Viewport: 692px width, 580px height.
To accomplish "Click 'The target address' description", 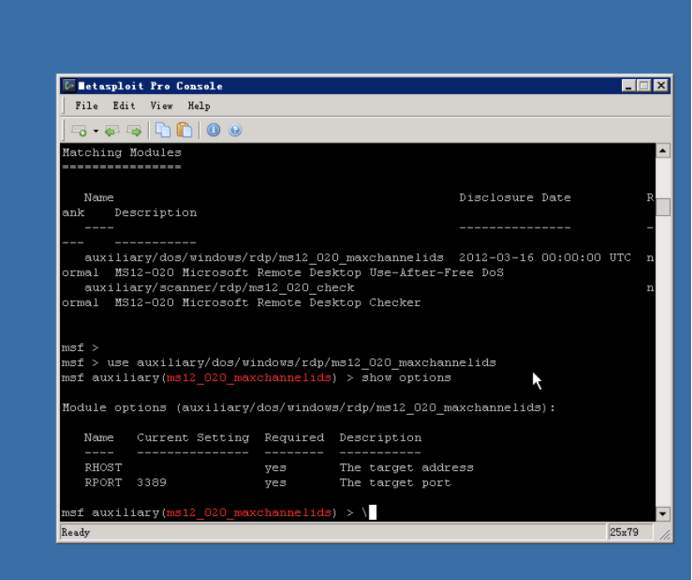I will coord(406,467).
